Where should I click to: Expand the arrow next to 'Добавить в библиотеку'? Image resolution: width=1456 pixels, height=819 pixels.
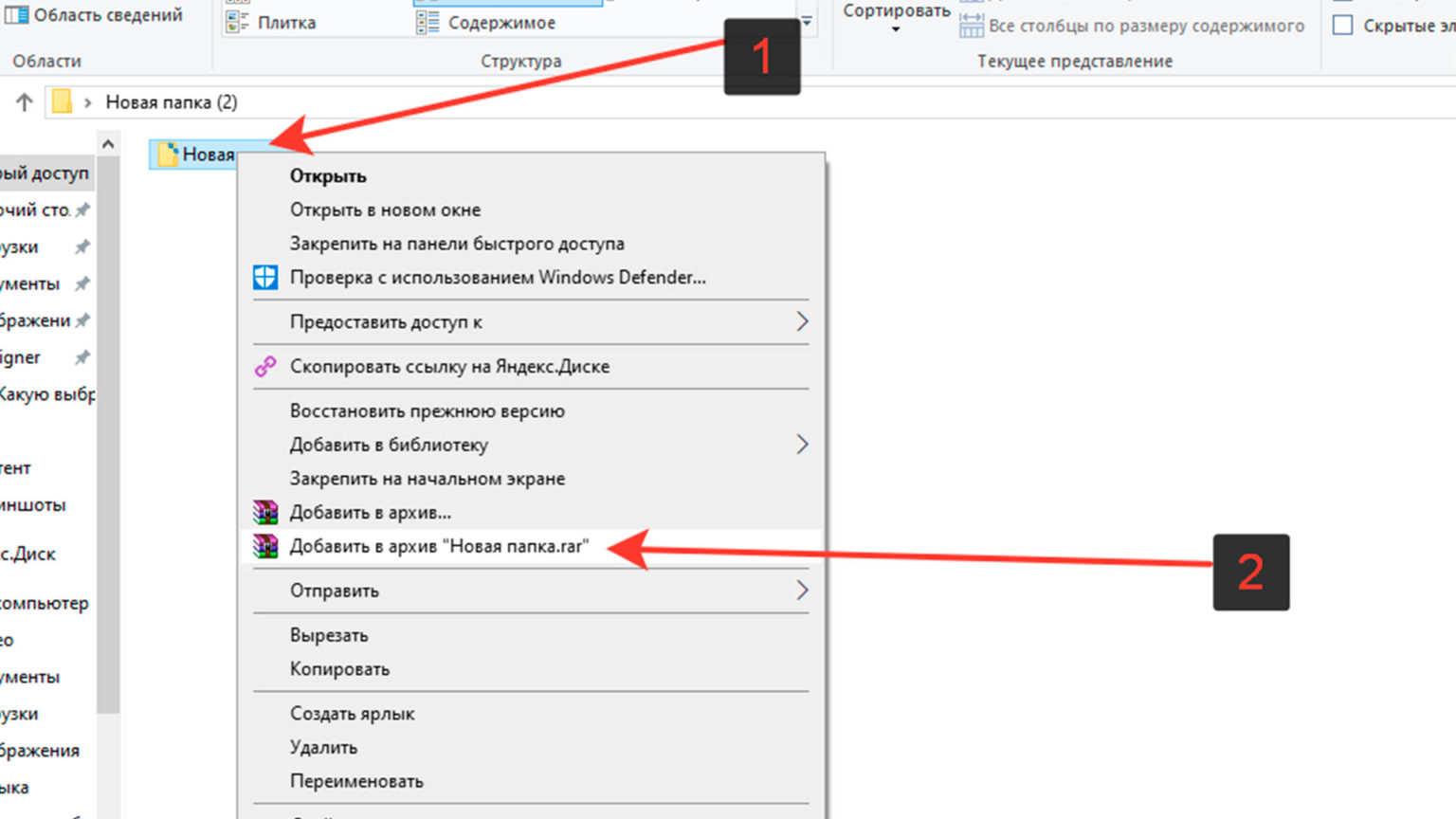click(802, 445)
